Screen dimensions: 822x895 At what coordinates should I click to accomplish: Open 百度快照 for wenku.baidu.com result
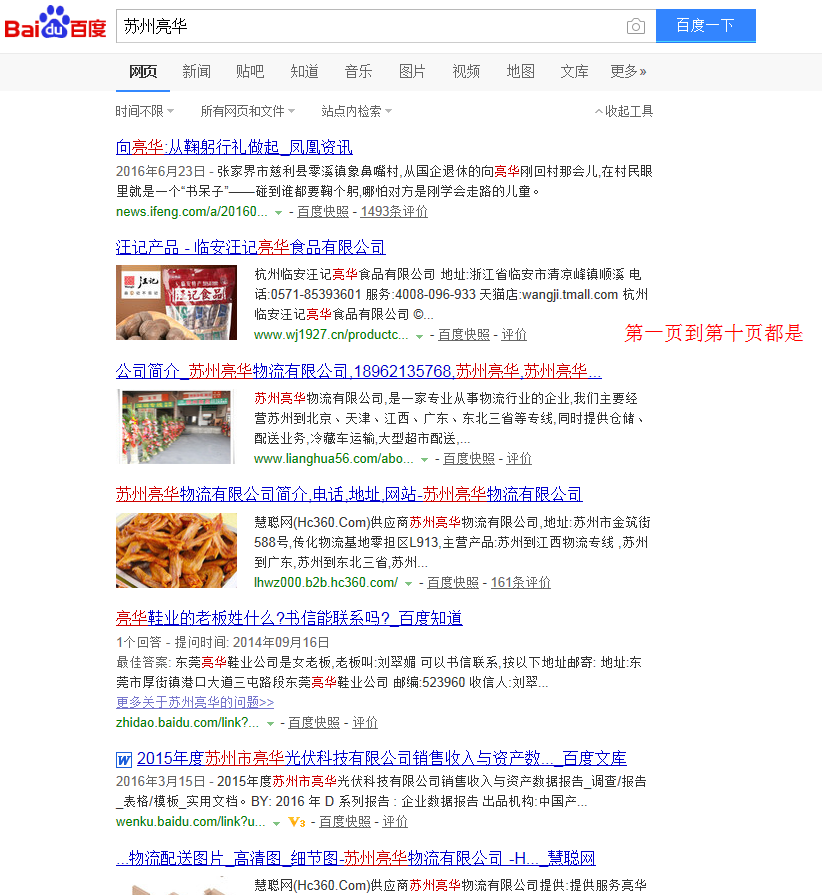[345, 822]
